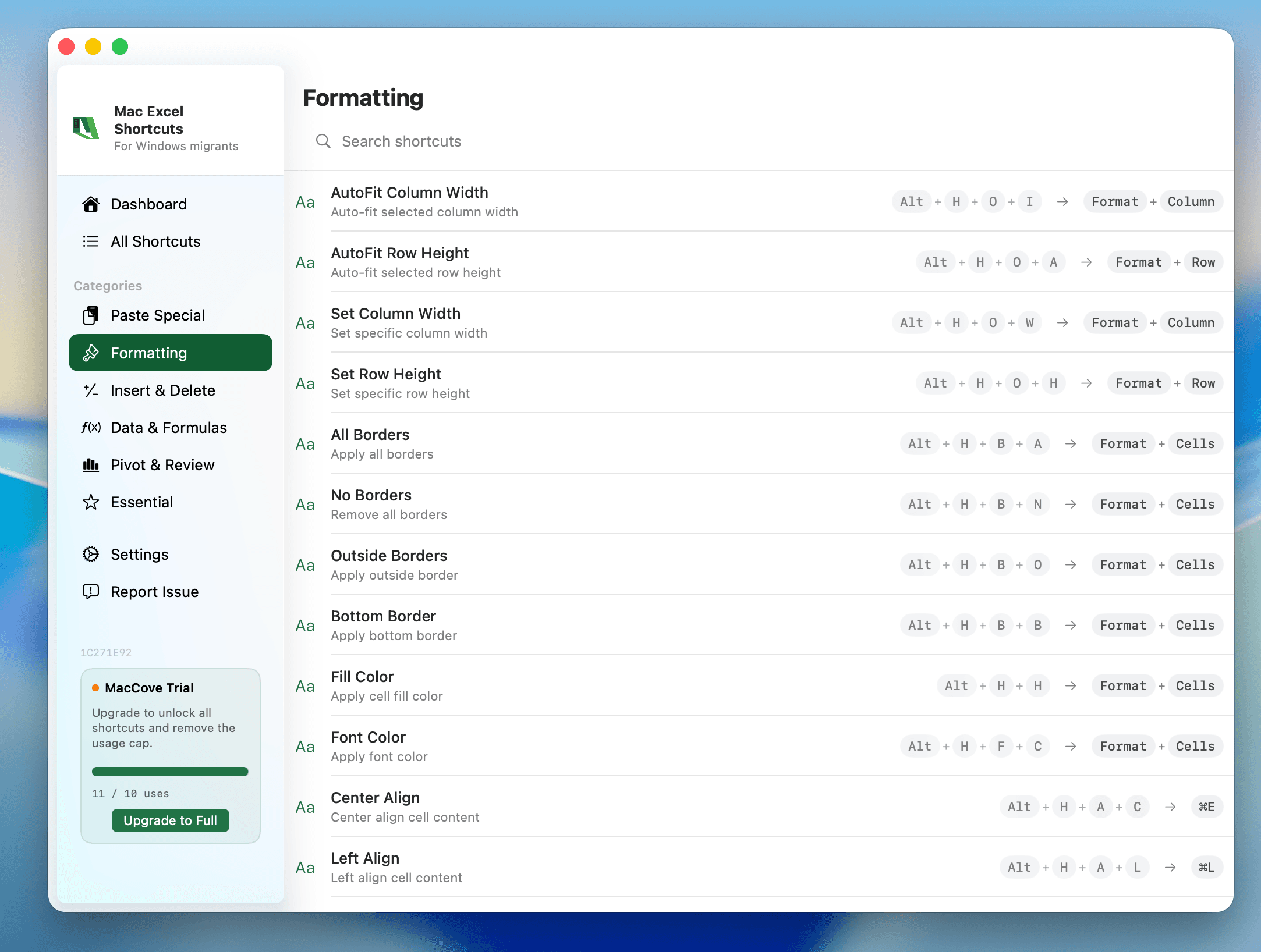
Task: Click the 'Left align cell content' description
Action: click(x=396, y=878)
